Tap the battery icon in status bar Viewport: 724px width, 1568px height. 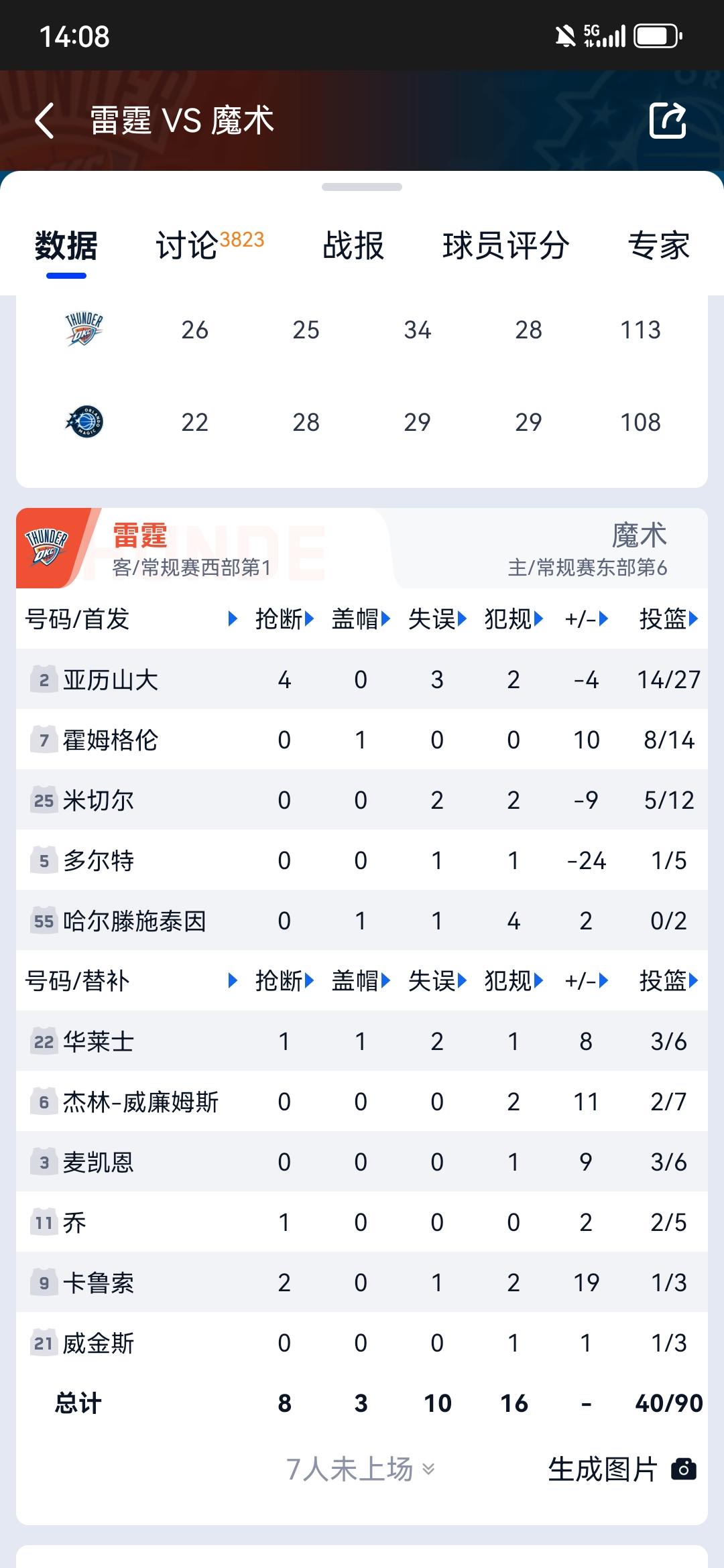click(x=658, y=36)
